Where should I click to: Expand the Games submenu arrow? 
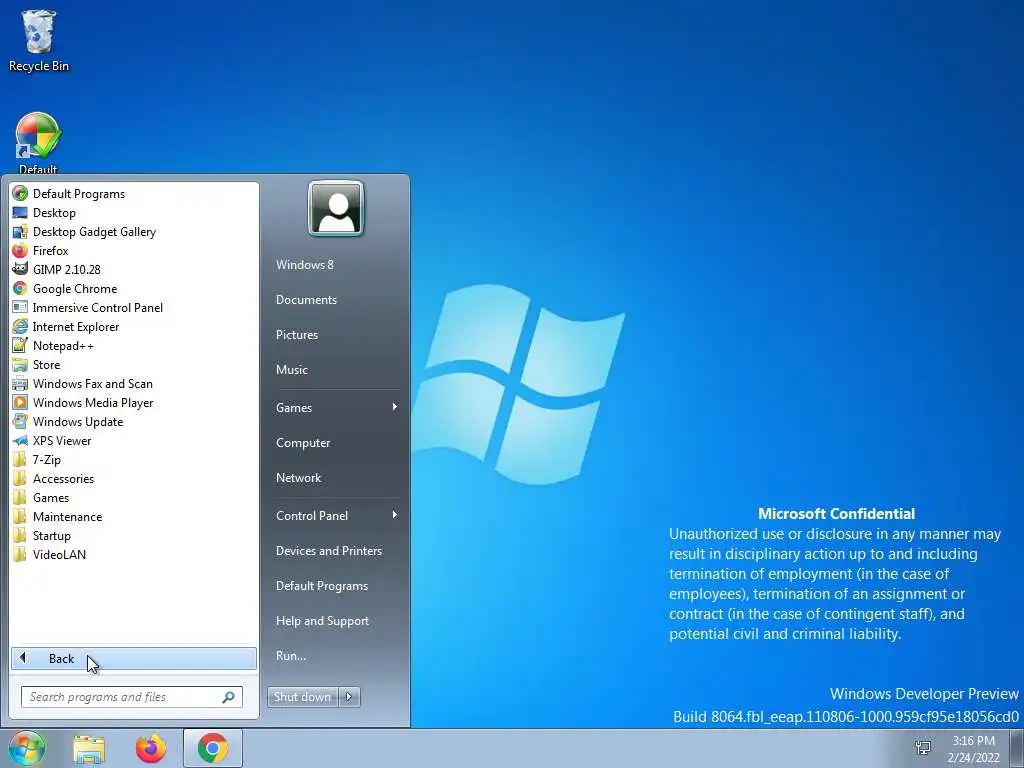click(x=394, y=407)
